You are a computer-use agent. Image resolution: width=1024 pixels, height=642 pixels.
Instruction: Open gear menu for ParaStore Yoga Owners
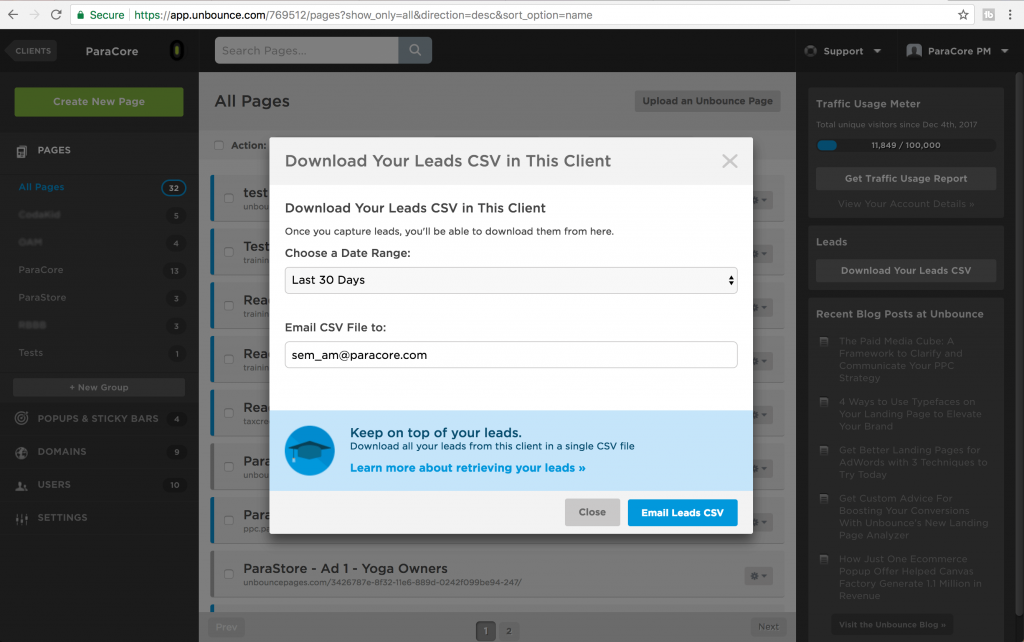pos(758,575)
